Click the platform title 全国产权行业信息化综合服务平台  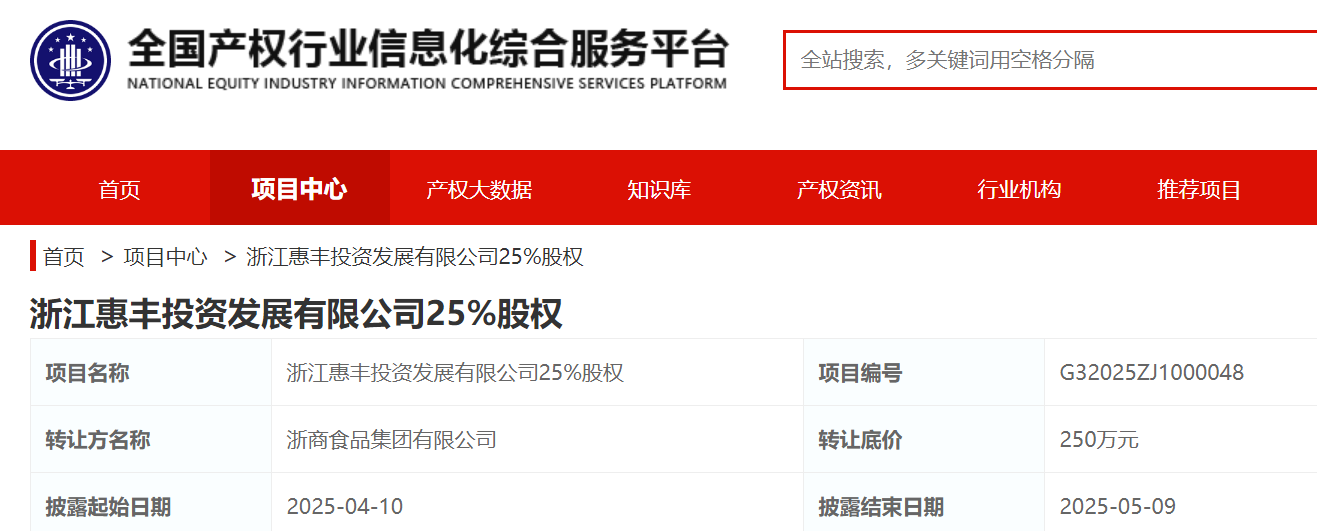pyautogui.click(x=428, y=48)
